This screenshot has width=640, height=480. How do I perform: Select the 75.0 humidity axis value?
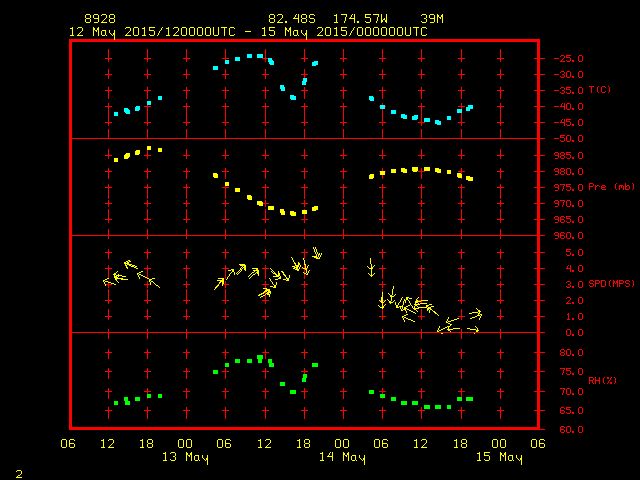pos(571,372)
